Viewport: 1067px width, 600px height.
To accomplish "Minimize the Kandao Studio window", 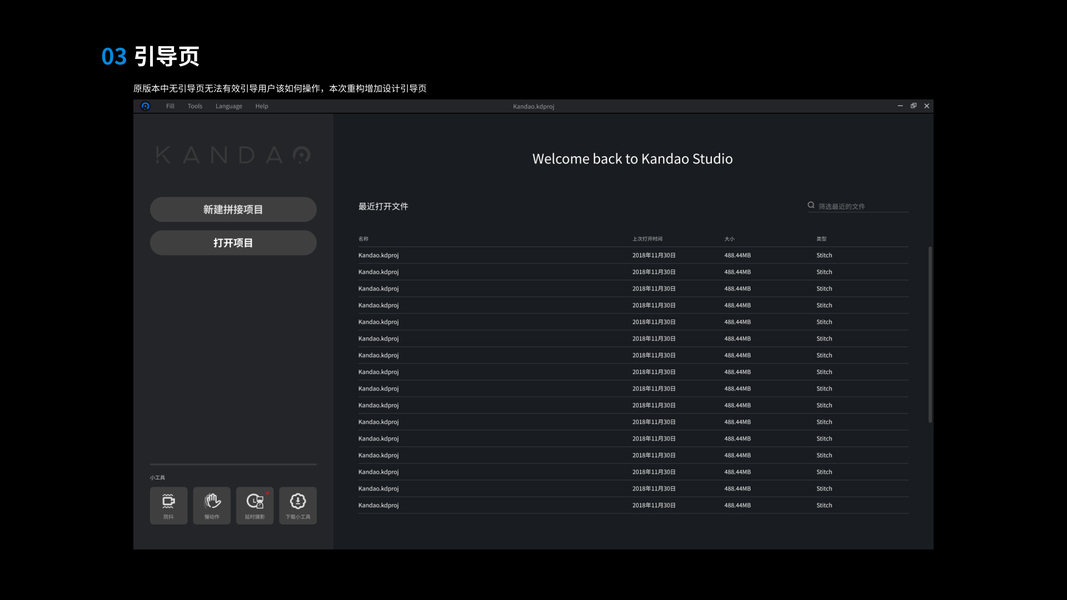I will [900, 106].
